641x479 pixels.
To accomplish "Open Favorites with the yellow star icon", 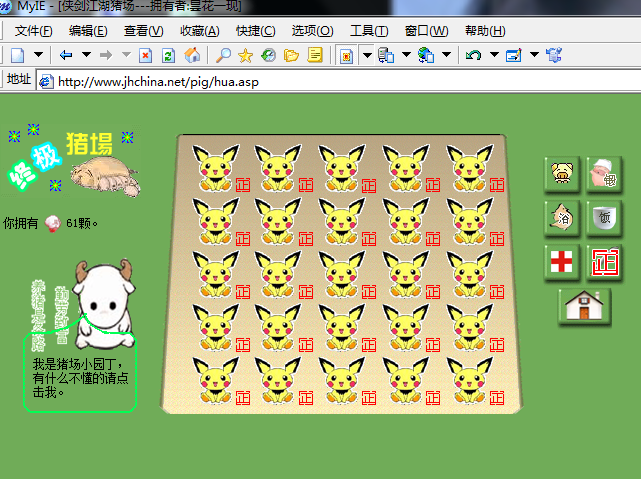I will pyautogui.click(x=245, y=55).
